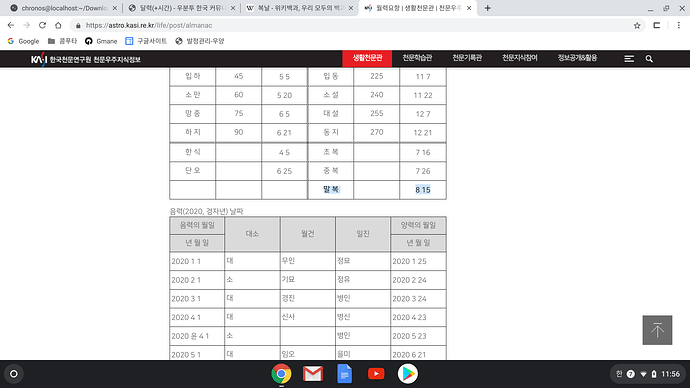Open Gmane bookmark
The width and height of the screenshot is (690, 388).
[101, 41]
